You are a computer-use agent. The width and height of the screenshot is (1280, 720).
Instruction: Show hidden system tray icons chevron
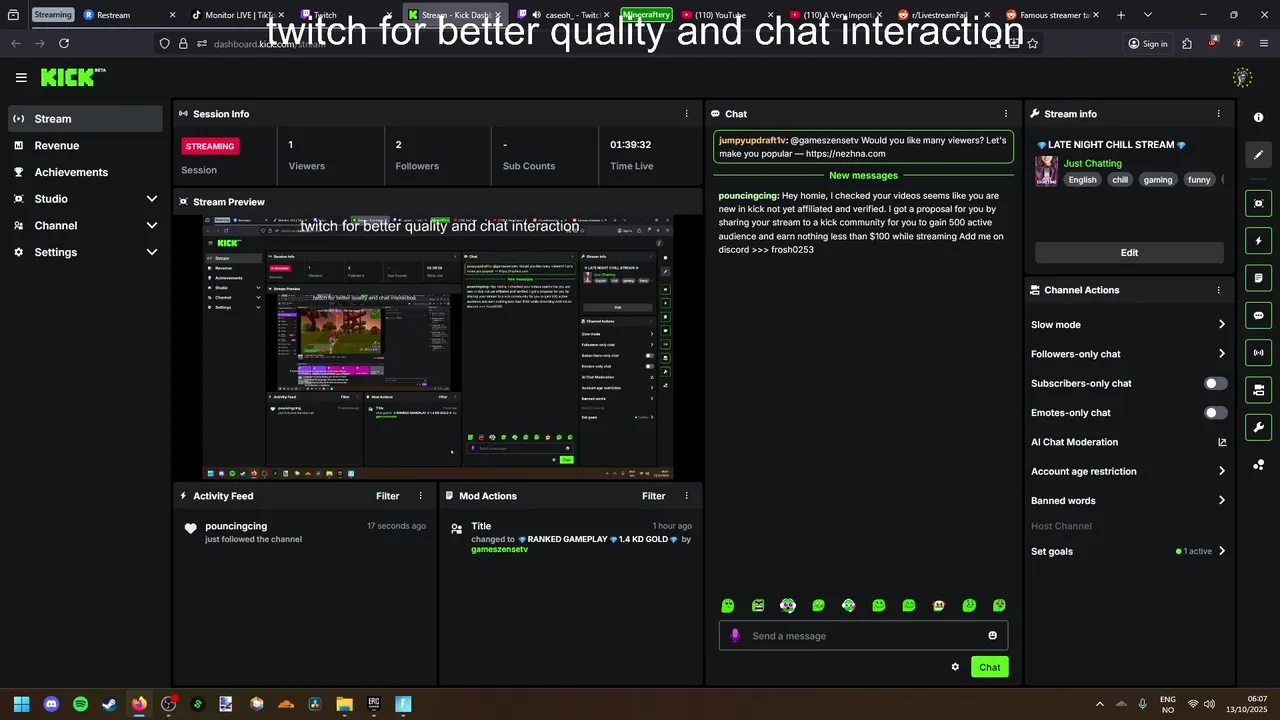click(1099, 704)
